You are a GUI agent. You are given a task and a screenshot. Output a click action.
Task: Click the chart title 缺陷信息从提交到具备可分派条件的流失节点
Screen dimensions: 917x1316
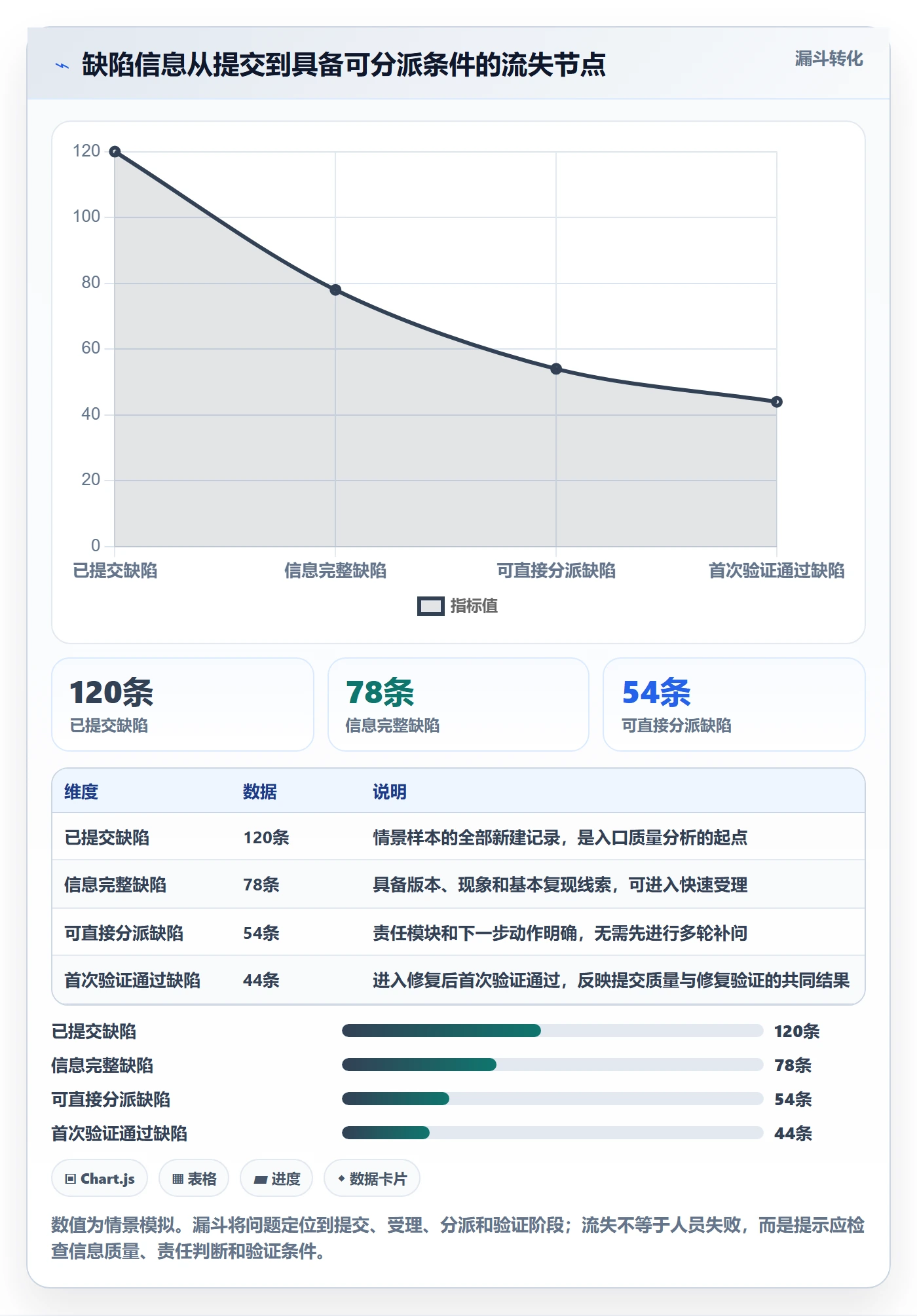(x=344, y=65)
